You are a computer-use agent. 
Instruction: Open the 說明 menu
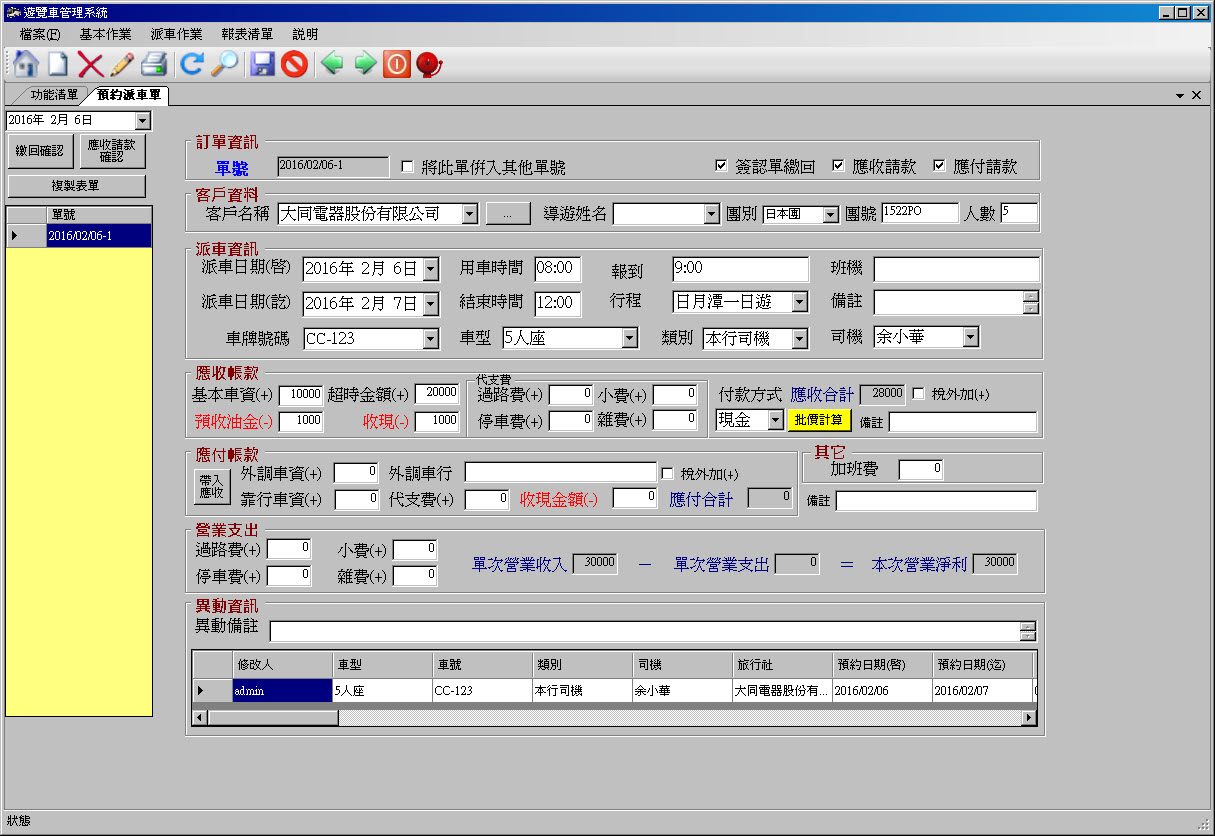(305, 34)
